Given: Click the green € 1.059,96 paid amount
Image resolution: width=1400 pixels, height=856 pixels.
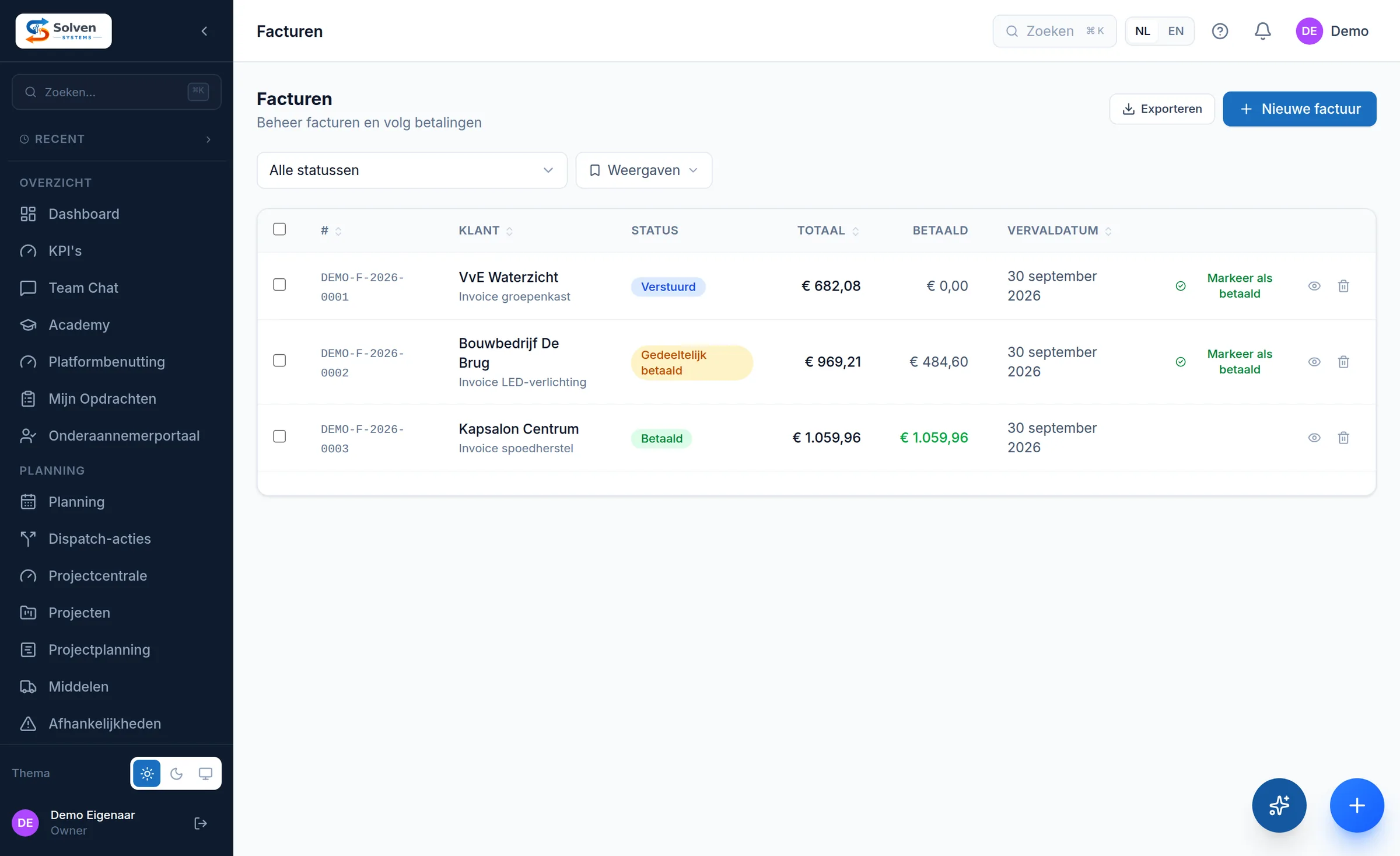Looking at the screenshot, I should pos(934,438).
